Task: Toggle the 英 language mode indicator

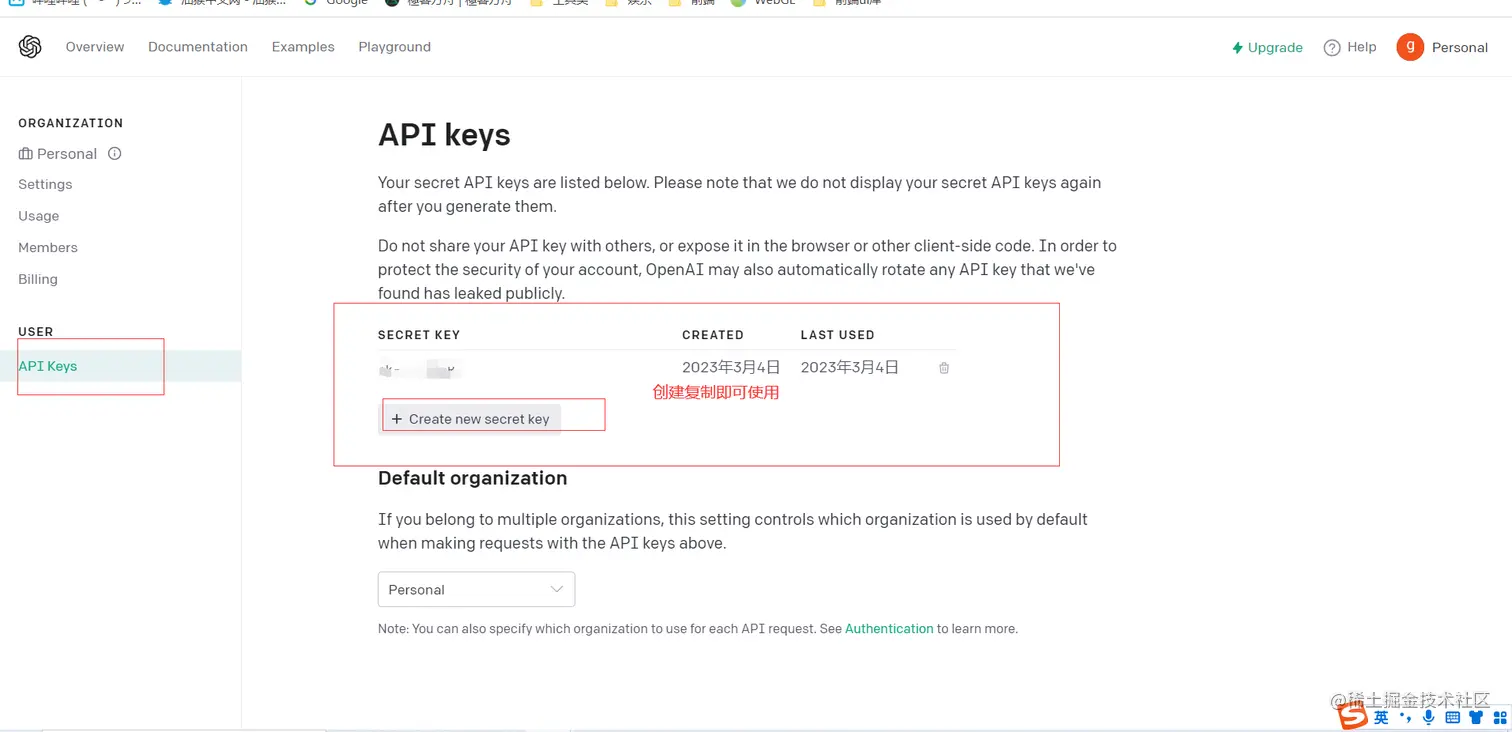Action: click(1381, 718)
